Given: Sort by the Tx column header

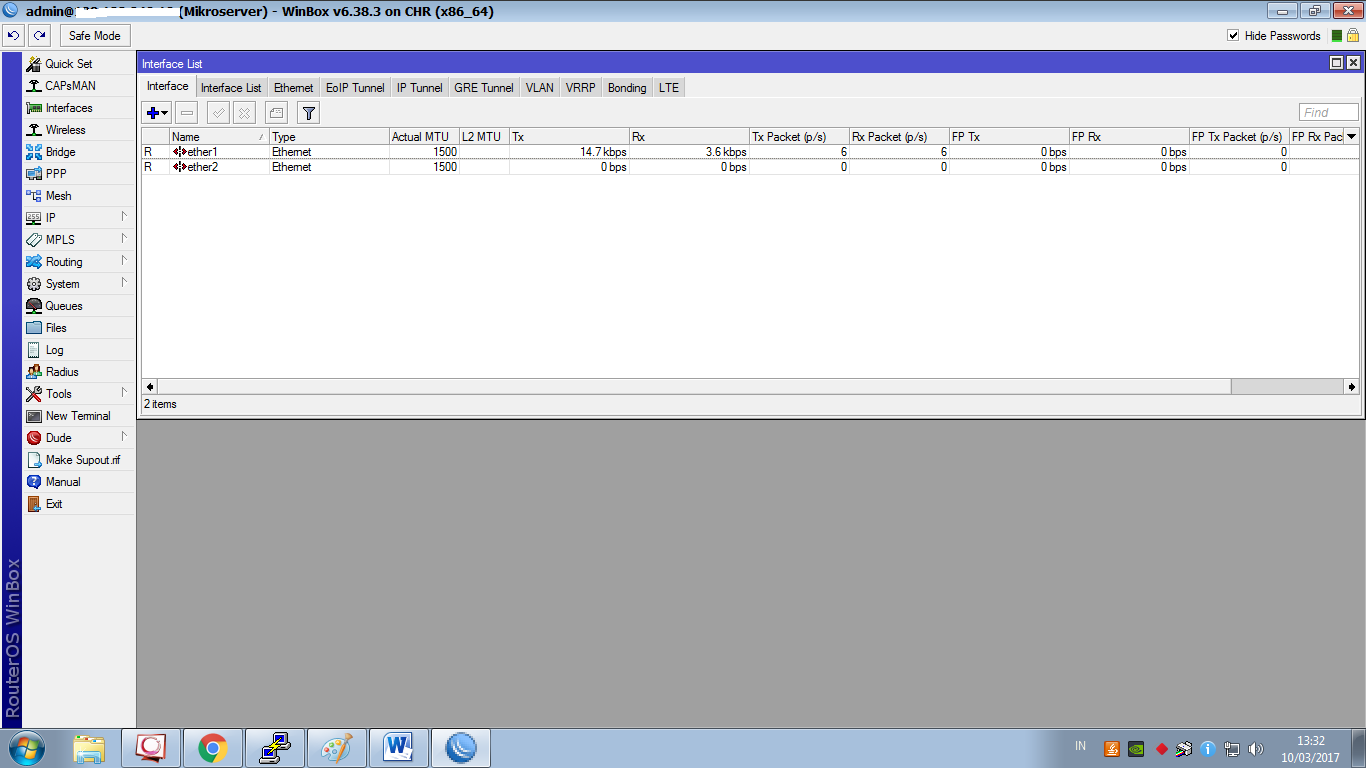Looking at the screenshot, I should pyautogui.click(x=569, y=137).
